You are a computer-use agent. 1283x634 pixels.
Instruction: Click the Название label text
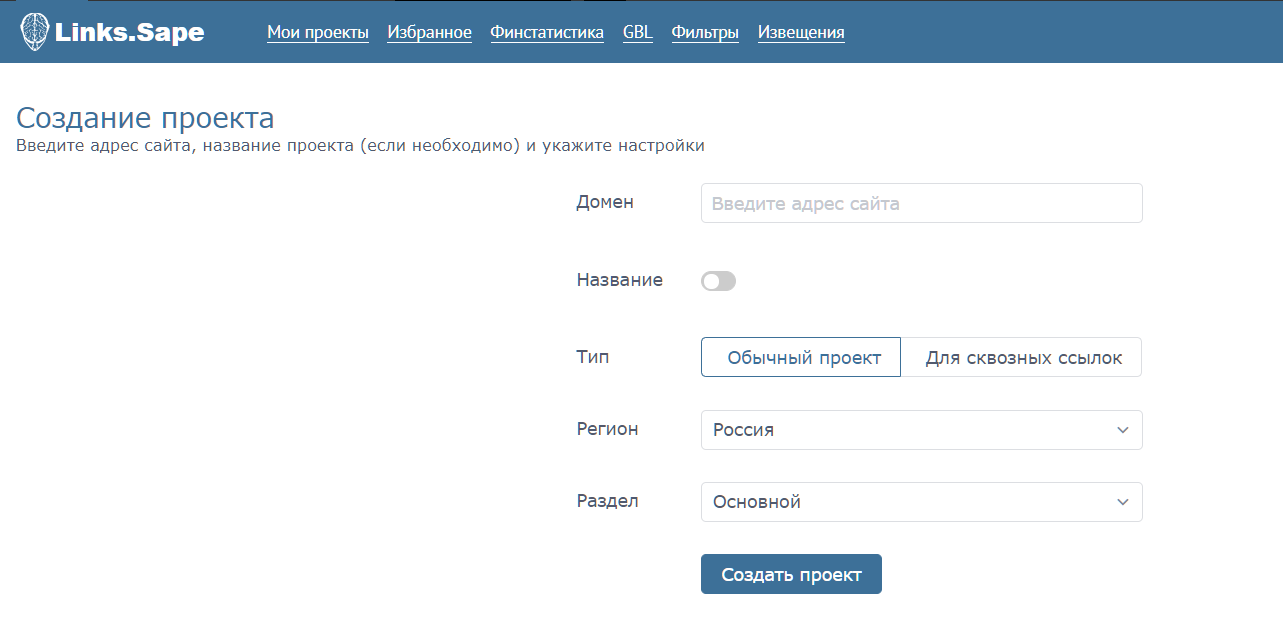[620, 280]
